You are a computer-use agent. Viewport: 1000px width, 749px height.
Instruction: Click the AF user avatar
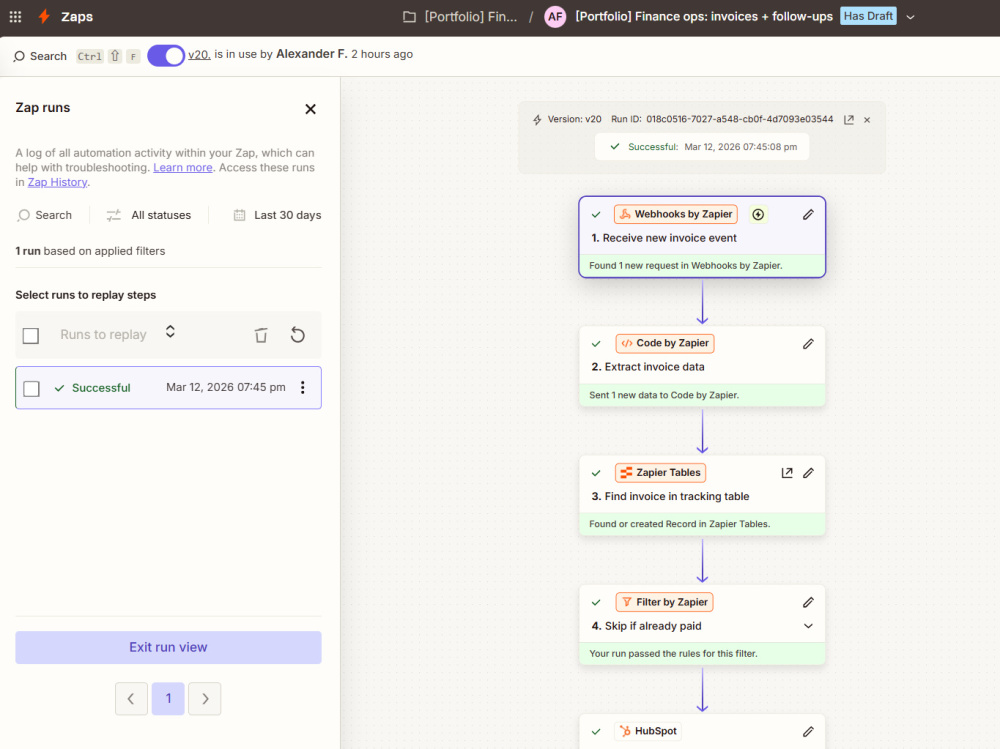click(555, 17)
